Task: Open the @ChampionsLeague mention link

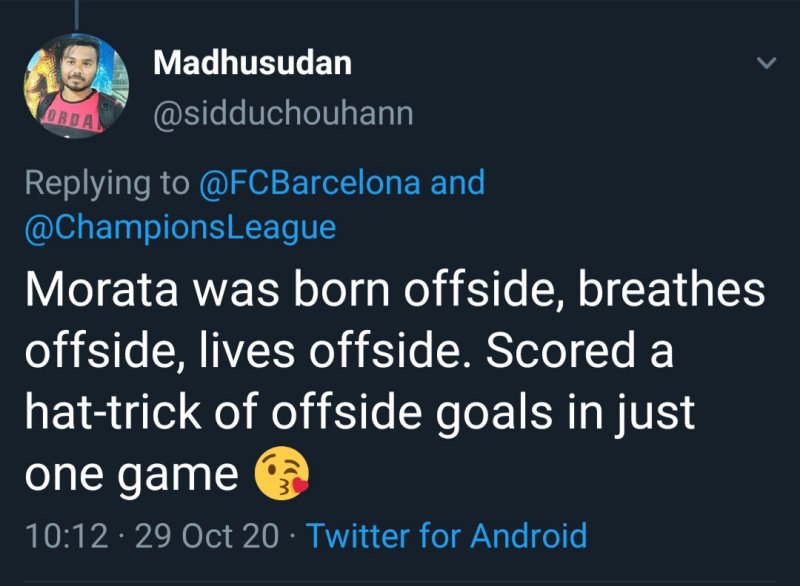Action: click(179, 227)
